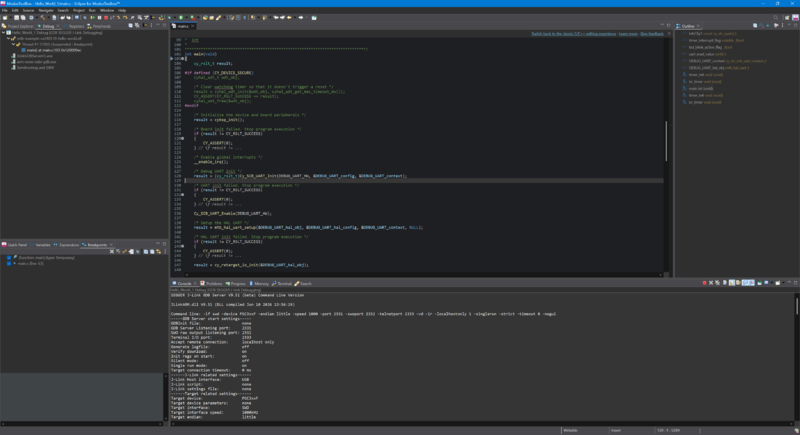This screenshot has width=800, height=435.
Task: Click the Remove Launch icon in Console toolbar
Action: click(x=711, y=283)
